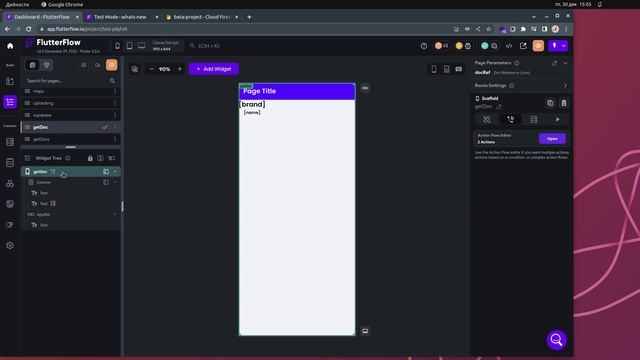Select the Page Title text on canvas
The width and height of the screenshot is (640, 360).
point(260,91)
